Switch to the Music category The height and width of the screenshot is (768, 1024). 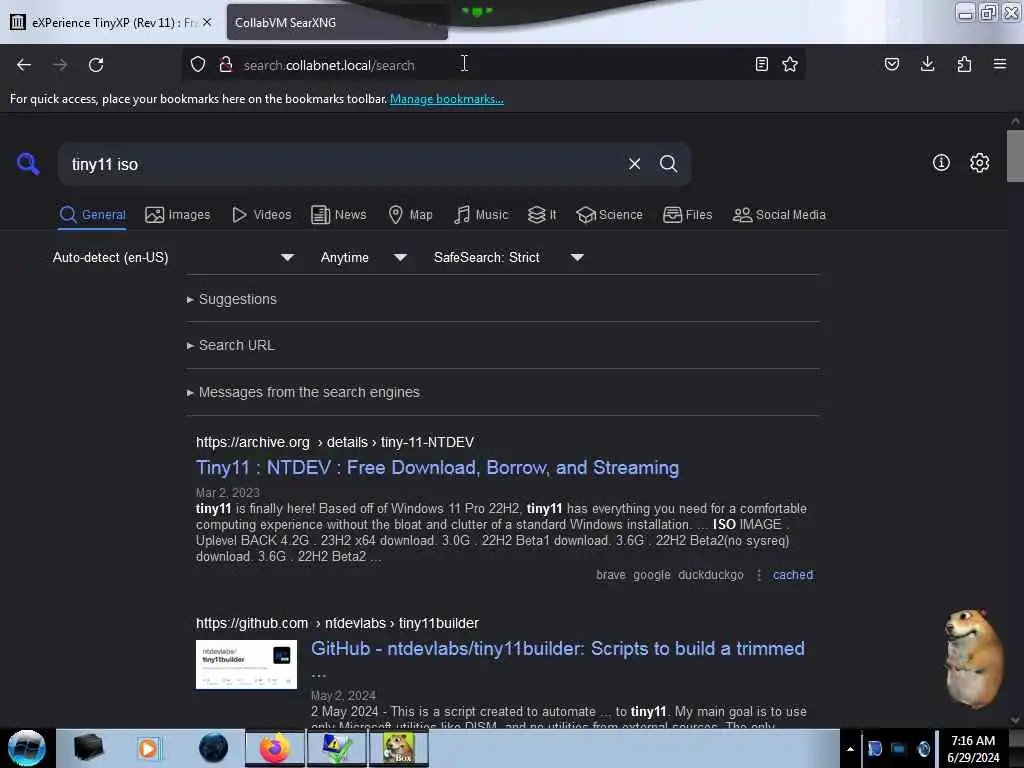click(x=481, y=215)
